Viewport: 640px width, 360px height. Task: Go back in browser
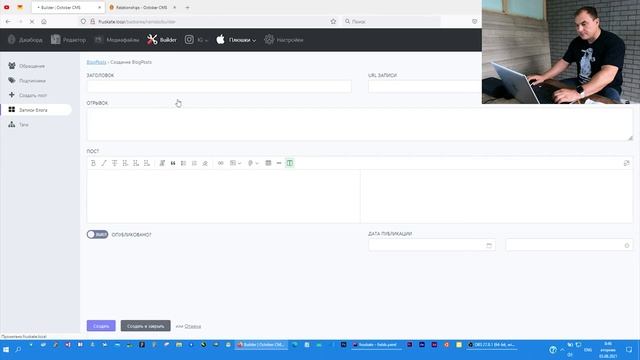tap(9, 21)
